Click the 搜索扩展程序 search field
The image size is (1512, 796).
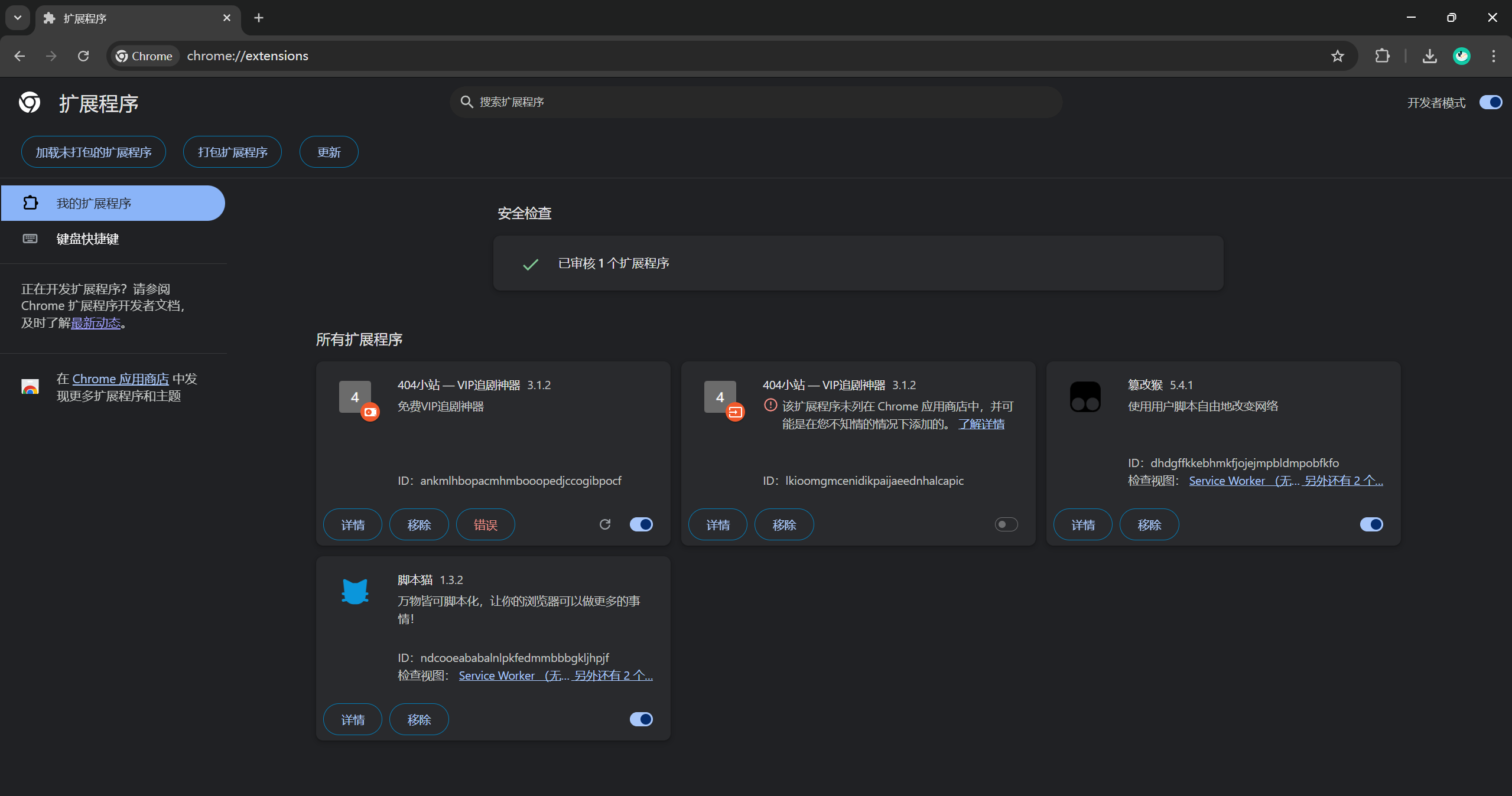click(756, 102)
